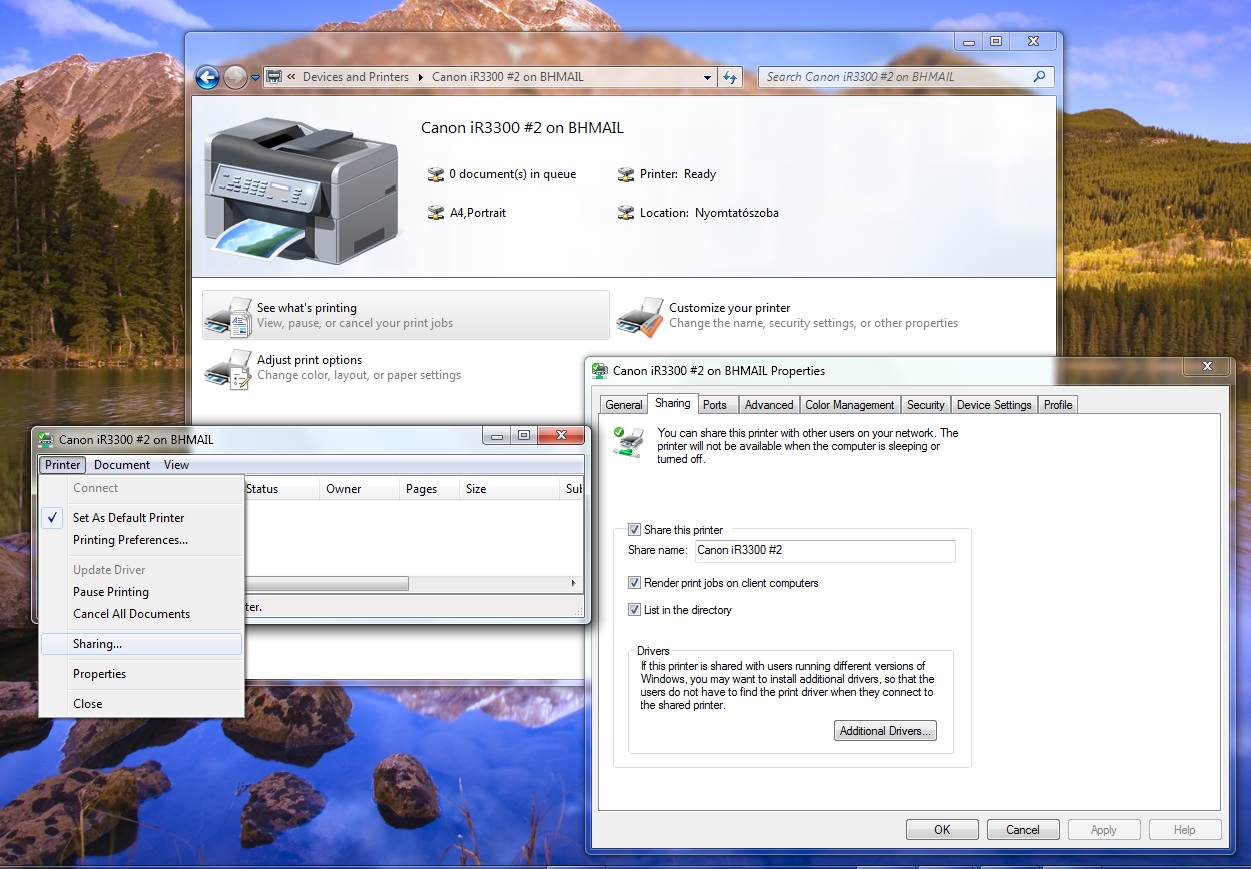Image resolution: width=1251 pixels, height=869 pixels.
Task: Open the recent pages dropdown next to Forward
Action: point(255,77)
